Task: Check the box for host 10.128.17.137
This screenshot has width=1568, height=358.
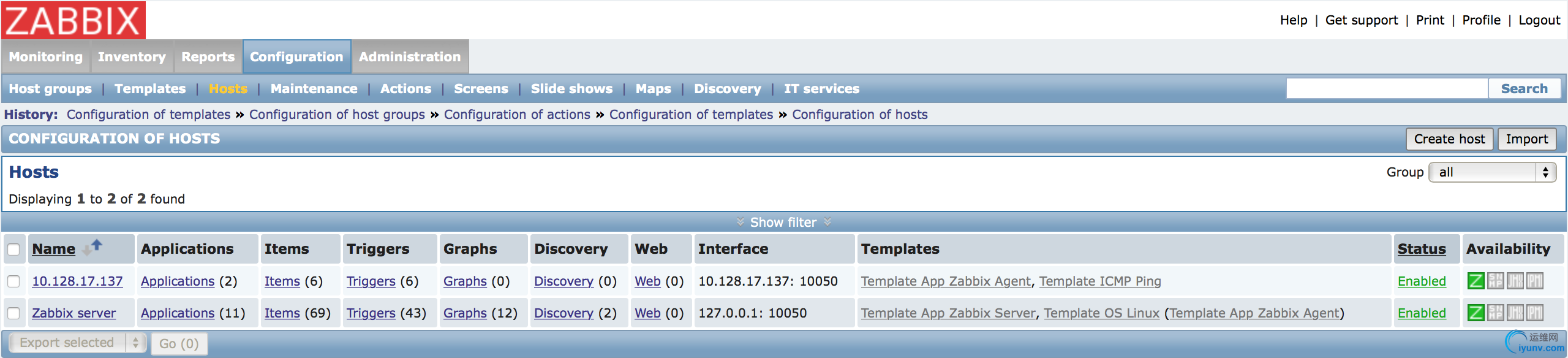Action: (x=13, y=281)
